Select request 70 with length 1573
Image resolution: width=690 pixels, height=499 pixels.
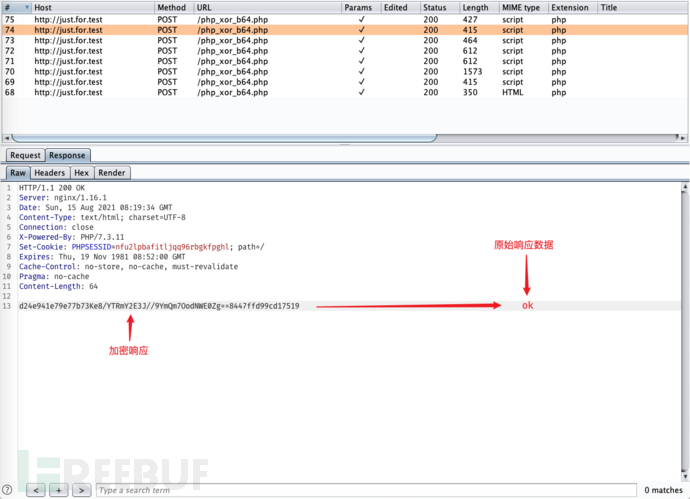pyautogui.click(x=200, y=72)
